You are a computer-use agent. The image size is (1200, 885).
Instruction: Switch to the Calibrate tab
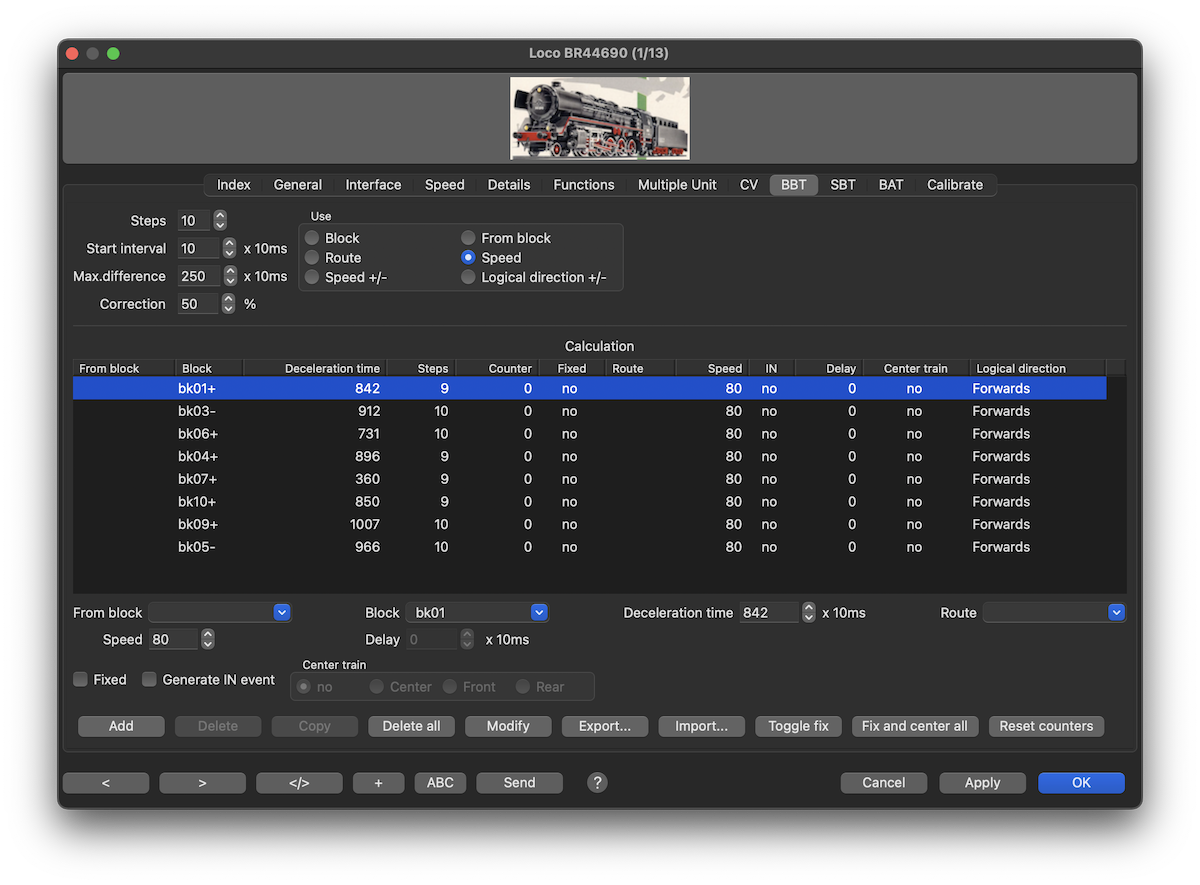click(954, 185)
